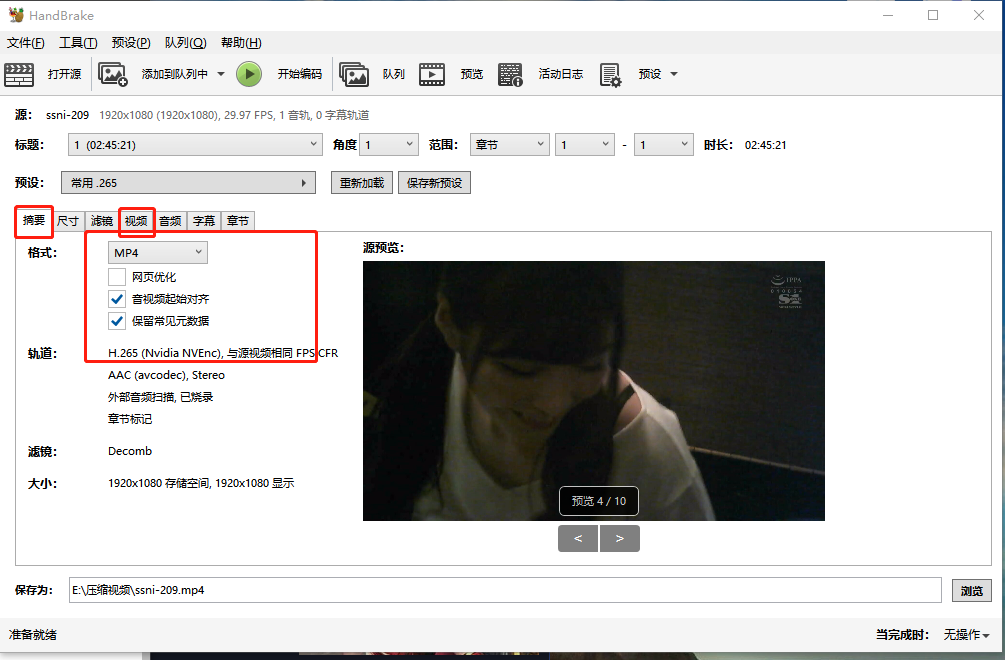This screenshot has width=1005, height=660.
Task: Click the next preview arrow button
Action: (620, 539)
